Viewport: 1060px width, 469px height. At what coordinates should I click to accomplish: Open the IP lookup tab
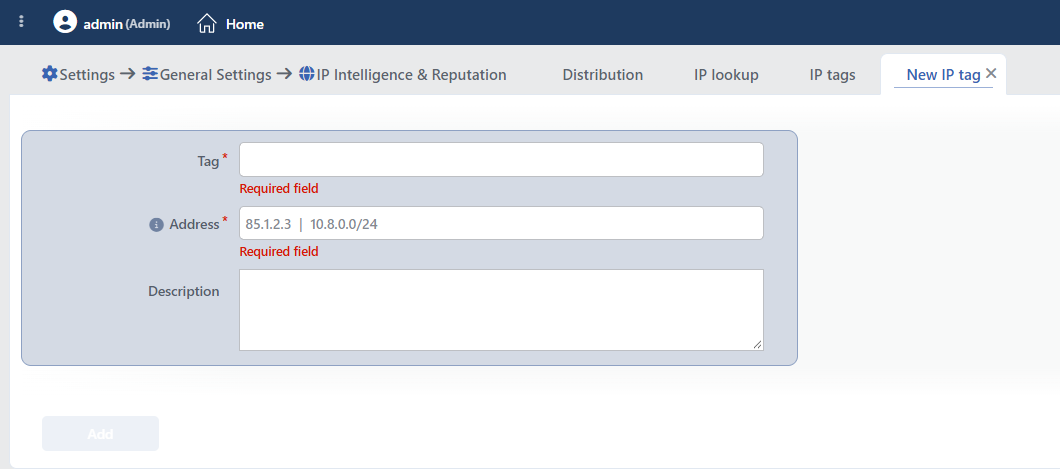coord(726,75)
